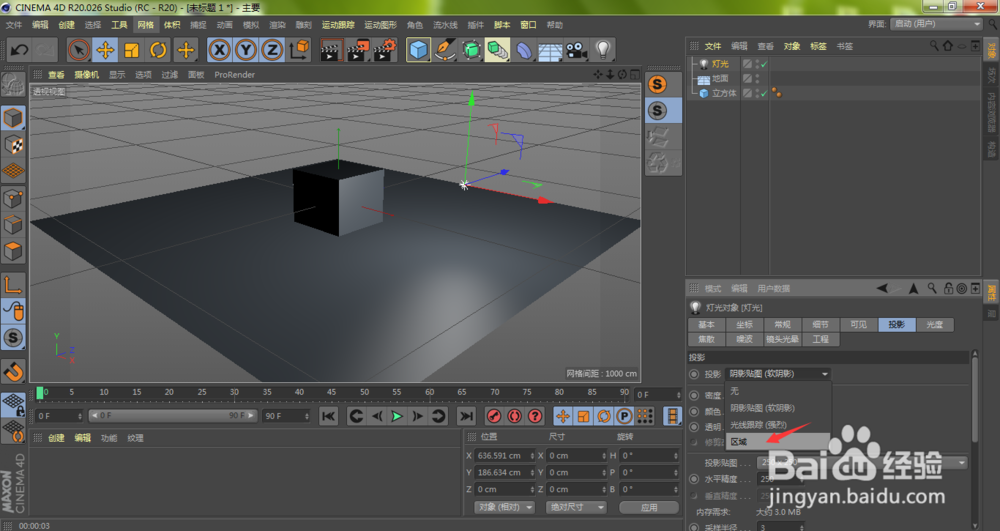Open the 文件 menu in menu bar
Viewport: 1000px width, 531px height.
pyautogui.click(x=13, y=25)
